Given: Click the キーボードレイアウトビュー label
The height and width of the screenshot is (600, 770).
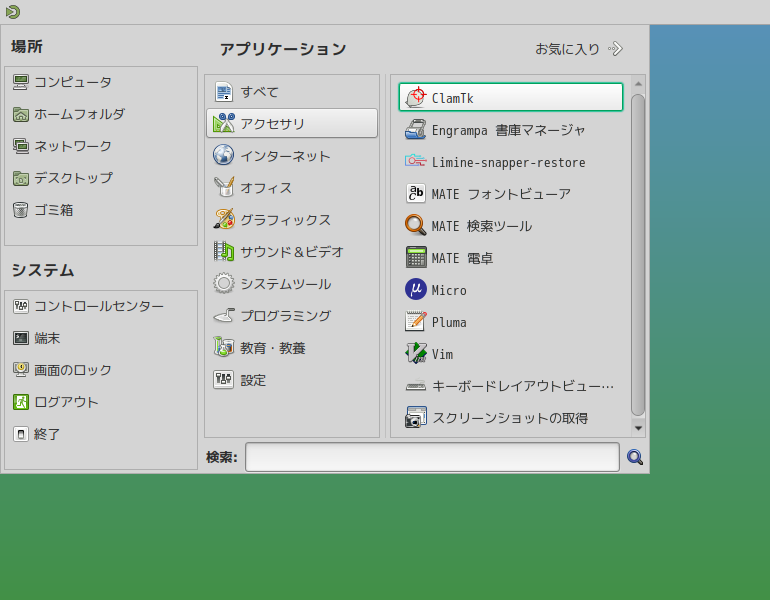Looking at the screenshot, I should coord(523,386).
